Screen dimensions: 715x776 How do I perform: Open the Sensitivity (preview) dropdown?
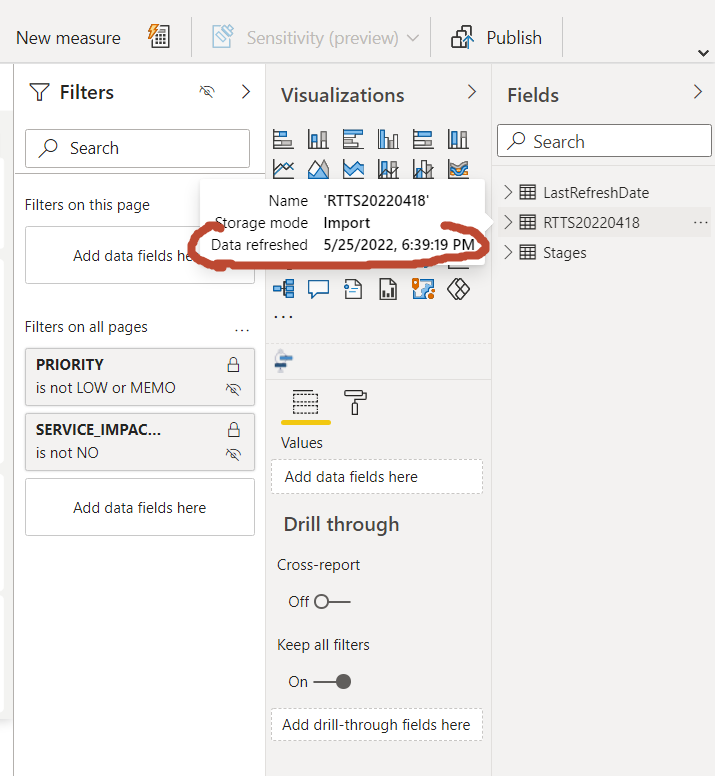tap(315, 38)
